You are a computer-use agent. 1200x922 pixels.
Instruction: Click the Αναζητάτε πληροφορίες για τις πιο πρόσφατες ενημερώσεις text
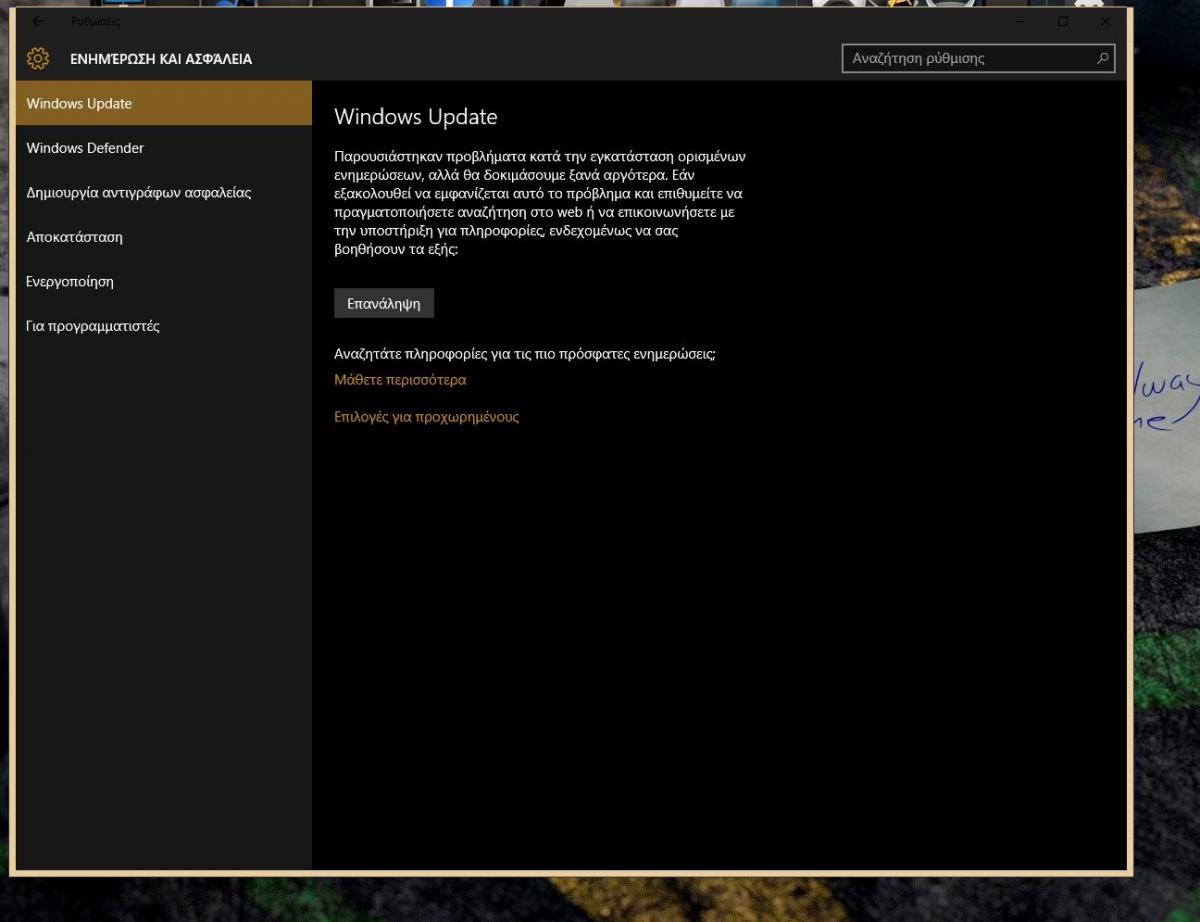[x=525, y=354]
